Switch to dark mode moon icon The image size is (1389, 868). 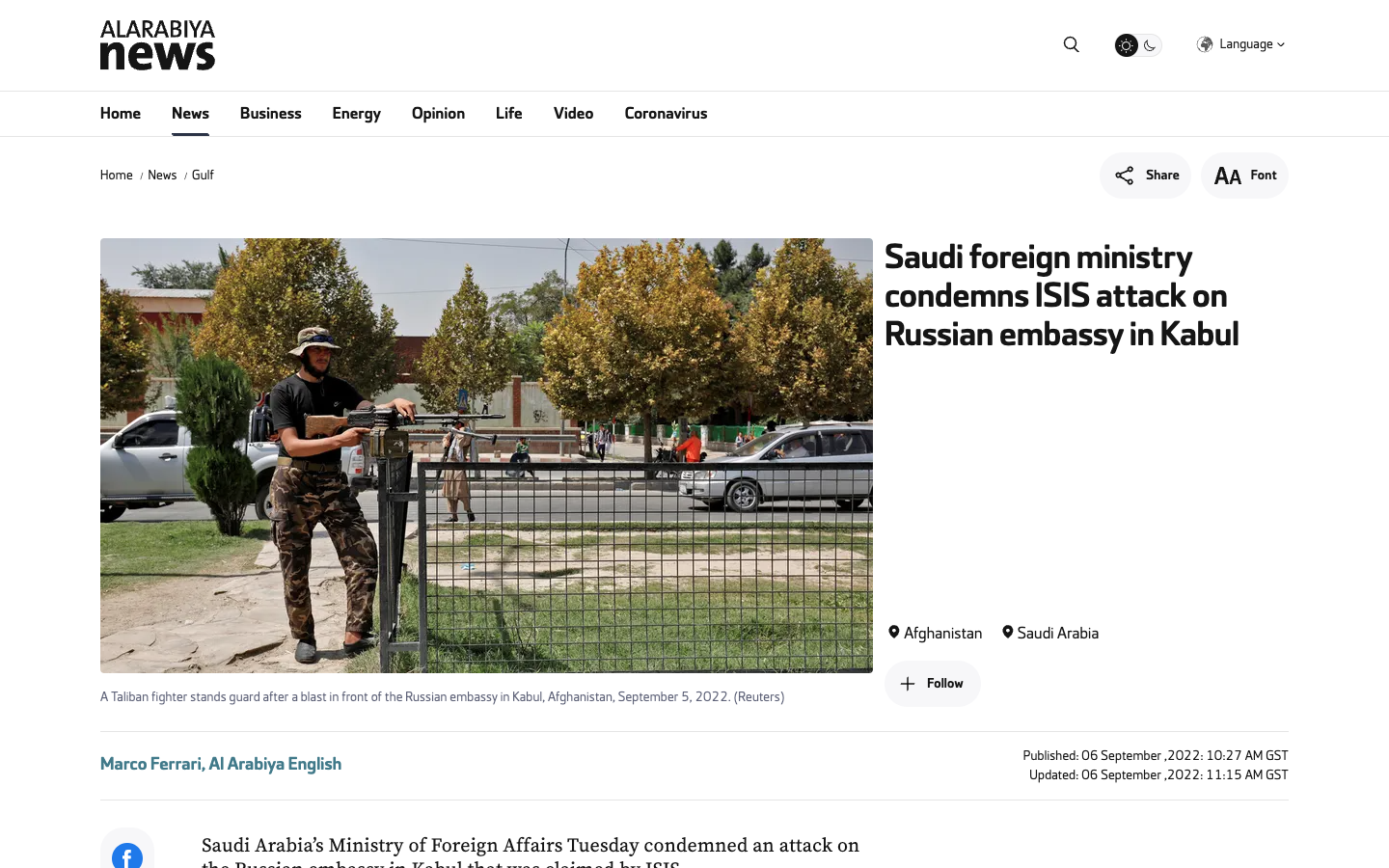point(1150,45)
